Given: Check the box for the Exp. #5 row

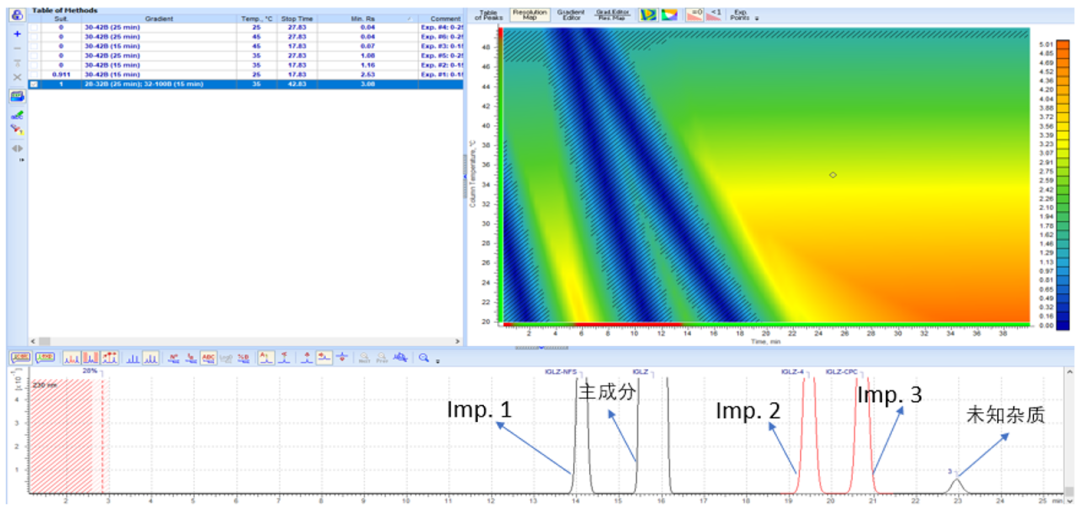Looking at the screenshot, I should (x=33, y=56).
